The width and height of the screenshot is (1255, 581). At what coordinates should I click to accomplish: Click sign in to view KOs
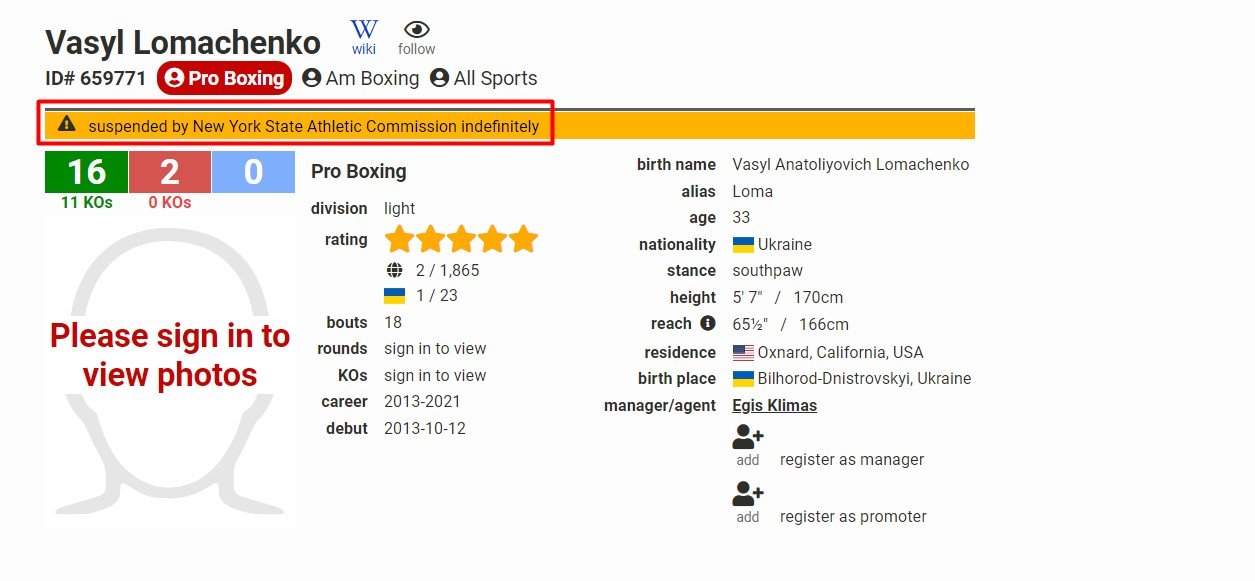pos(435,376)
